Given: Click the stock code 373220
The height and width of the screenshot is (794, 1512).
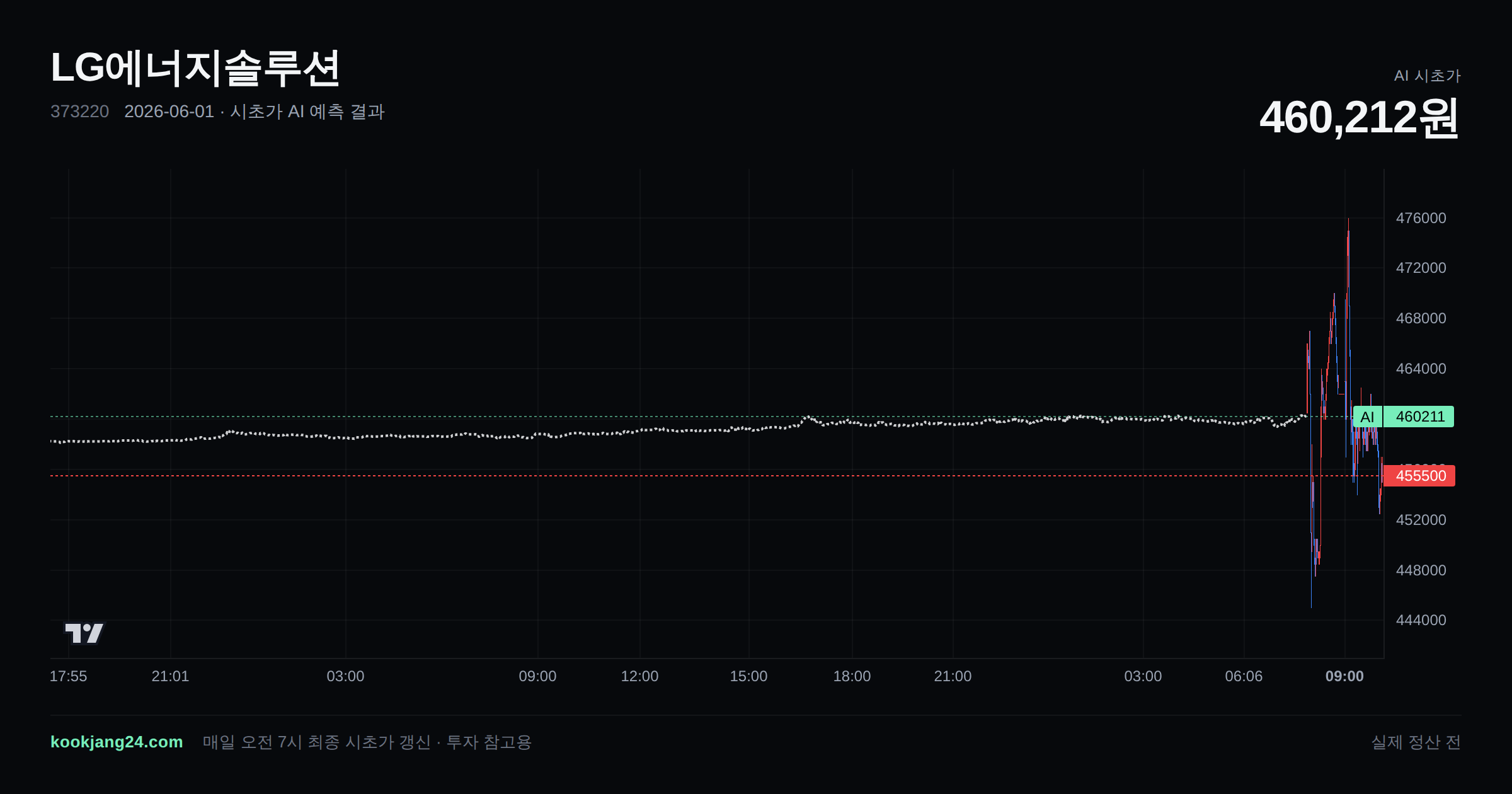Looking at the screenshot, I should pyautogui.click(x=79, y=112).
